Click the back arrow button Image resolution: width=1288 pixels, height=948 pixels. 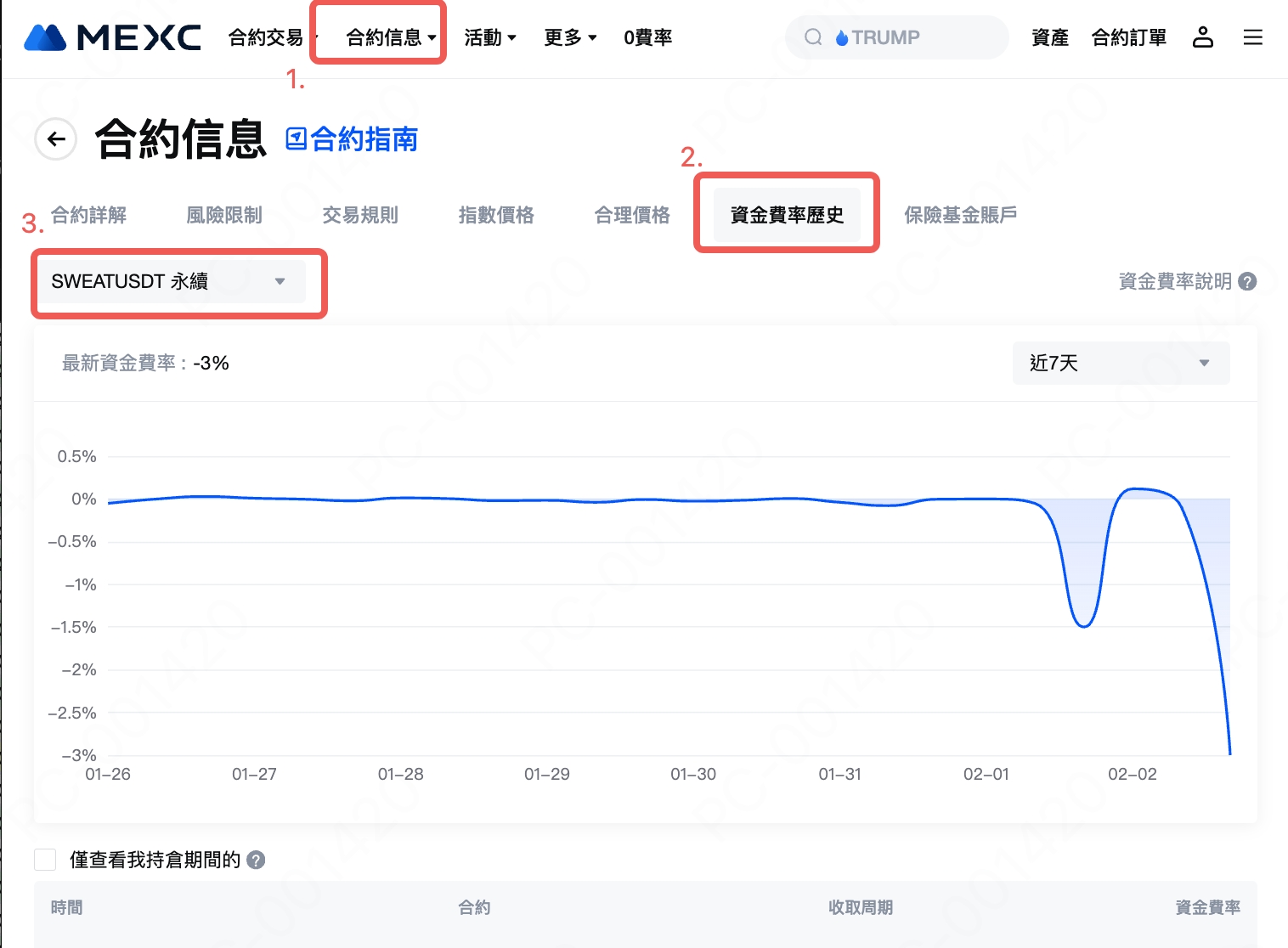[56, 139]
